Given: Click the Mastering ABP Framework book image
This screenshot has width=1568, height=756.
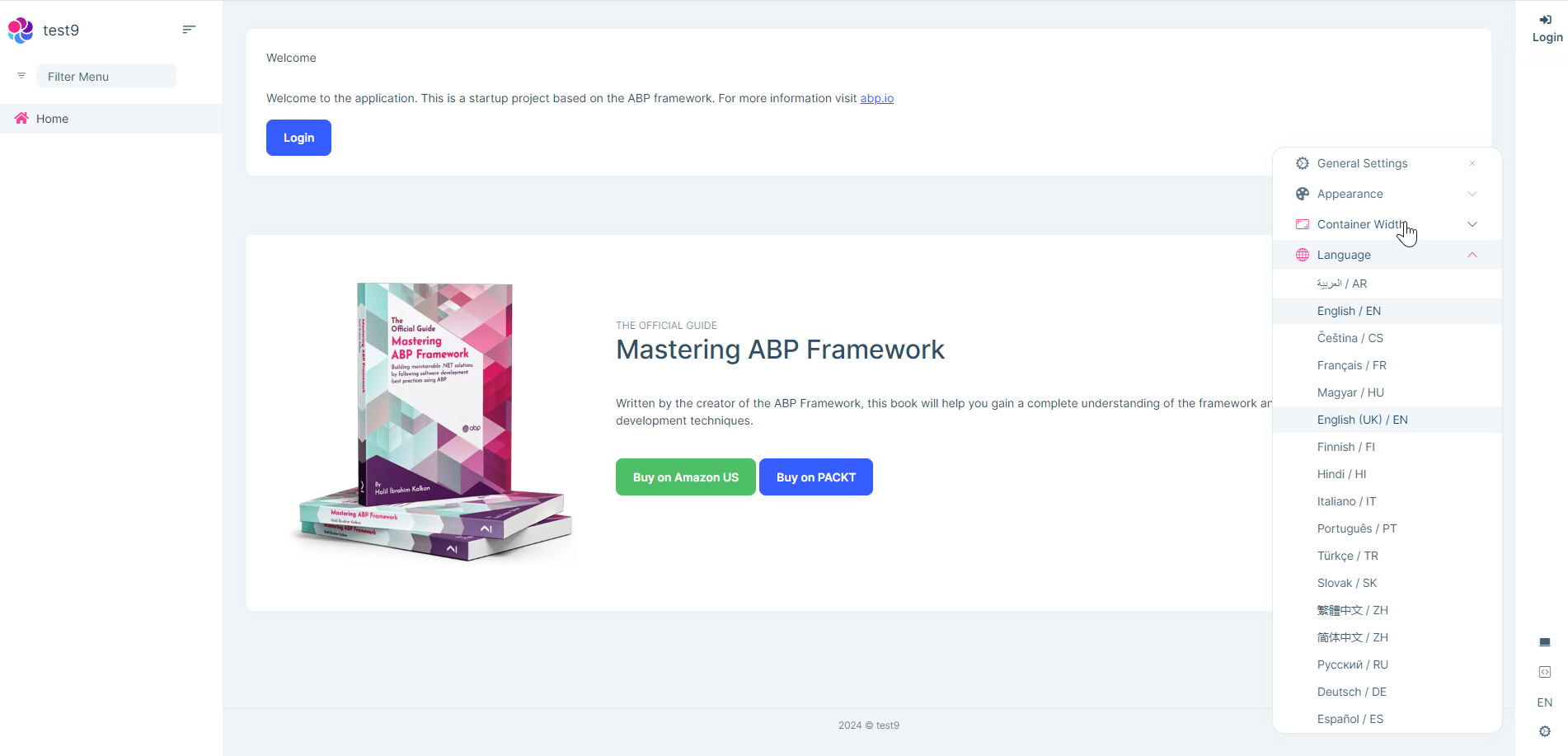Looking at the screenshot, I should 434,422.
